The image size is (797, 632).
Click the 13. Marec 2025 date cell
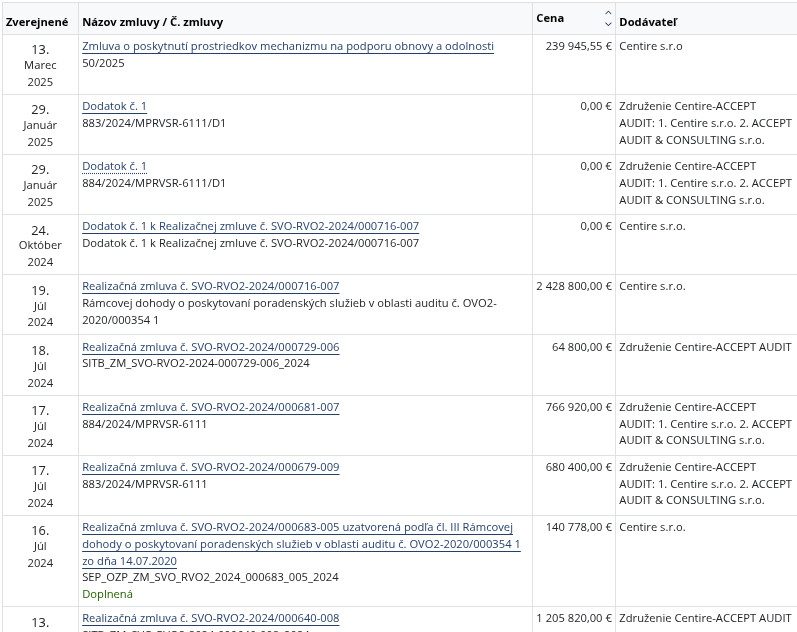click(x=40, y=64)
